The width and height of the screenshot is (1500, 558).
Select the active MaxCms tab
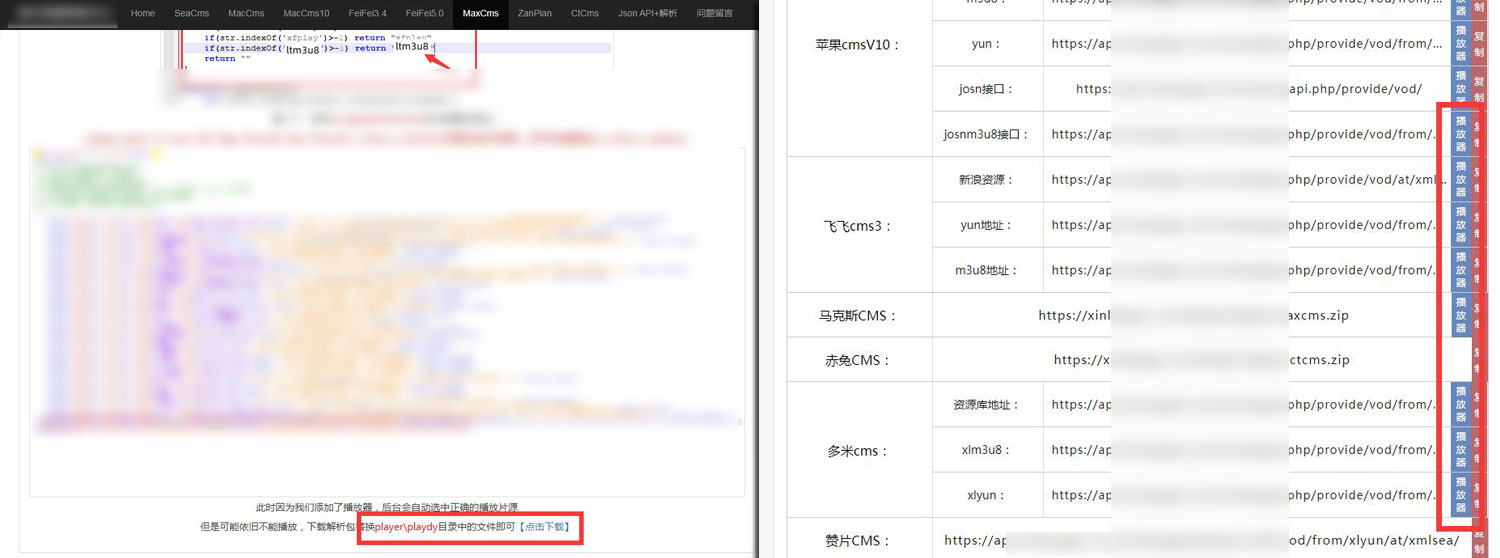point(480,14)
